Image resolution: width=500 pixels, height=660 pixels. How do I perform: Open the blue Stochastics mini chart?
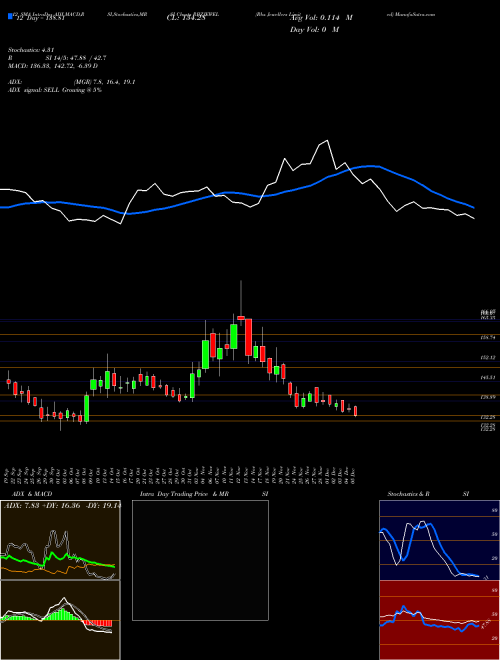[x=439, y=540]
